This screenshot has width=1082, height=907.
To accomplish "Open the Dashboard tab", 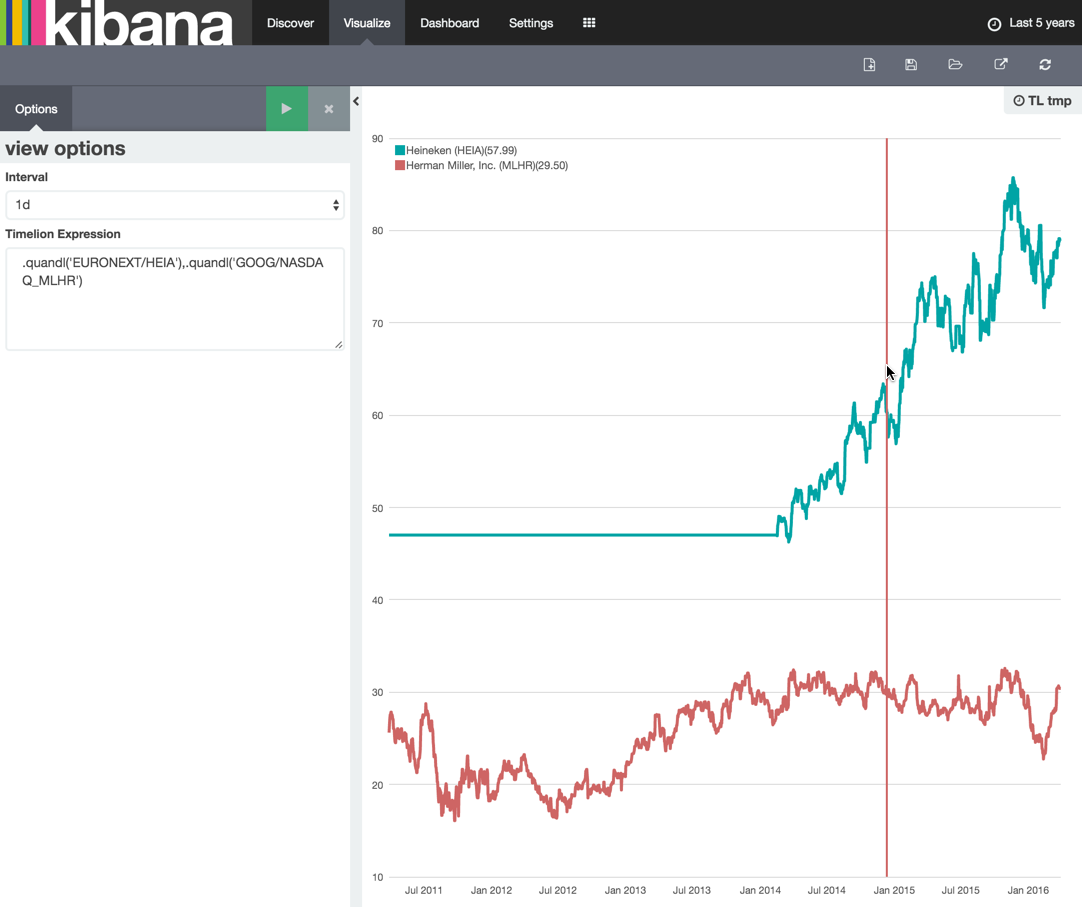I will pyautogui.click(x=449, y=23).
